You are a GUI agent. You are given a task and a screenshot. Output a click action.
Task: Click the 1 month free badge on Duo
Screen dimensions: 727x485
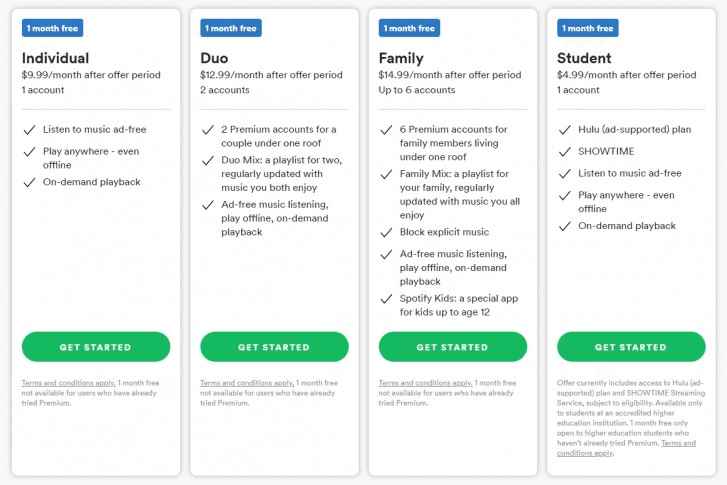(x=230, y=28)
